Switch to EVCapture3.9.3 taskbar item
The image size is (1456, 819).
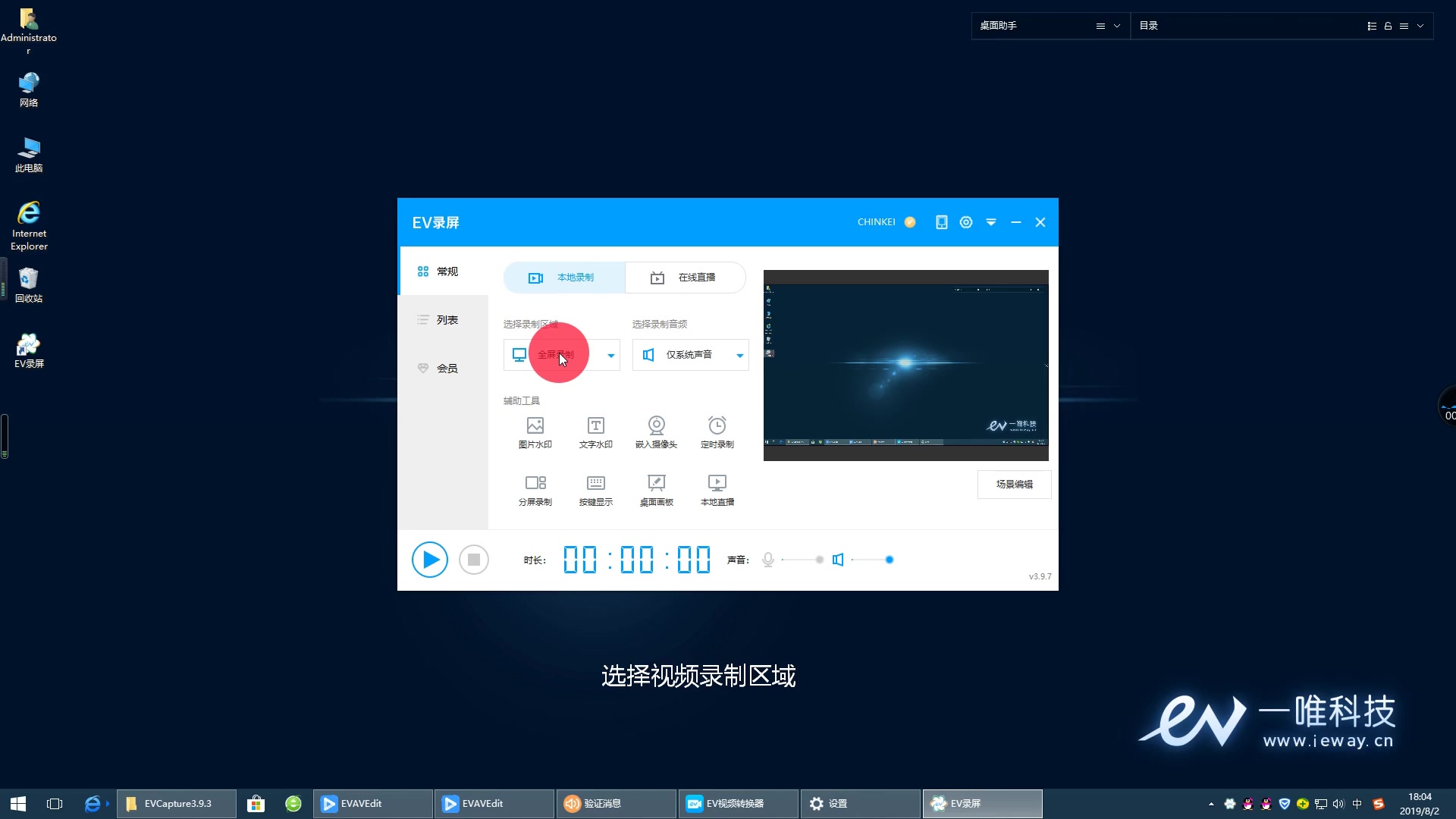tap(177, 804)
